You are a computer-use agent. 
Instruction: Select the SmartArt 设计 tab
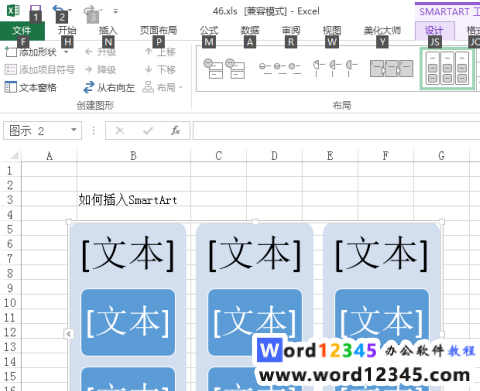click(x=434, y=31)
